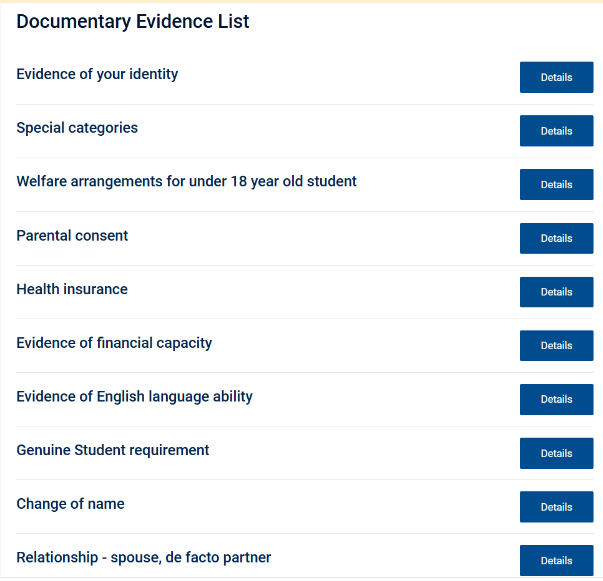Select Evidence of English language ability text
The width and height of the screenshot is (603, 581).
(x=134, y=396)
